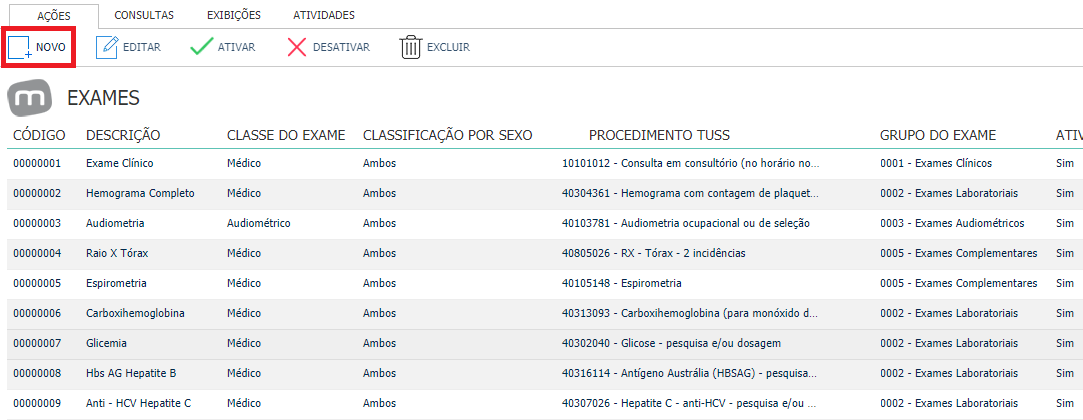Click Médico class cell in Espirometria row
This screenshot has height=420, width=1083.
[x=244, y=283]
